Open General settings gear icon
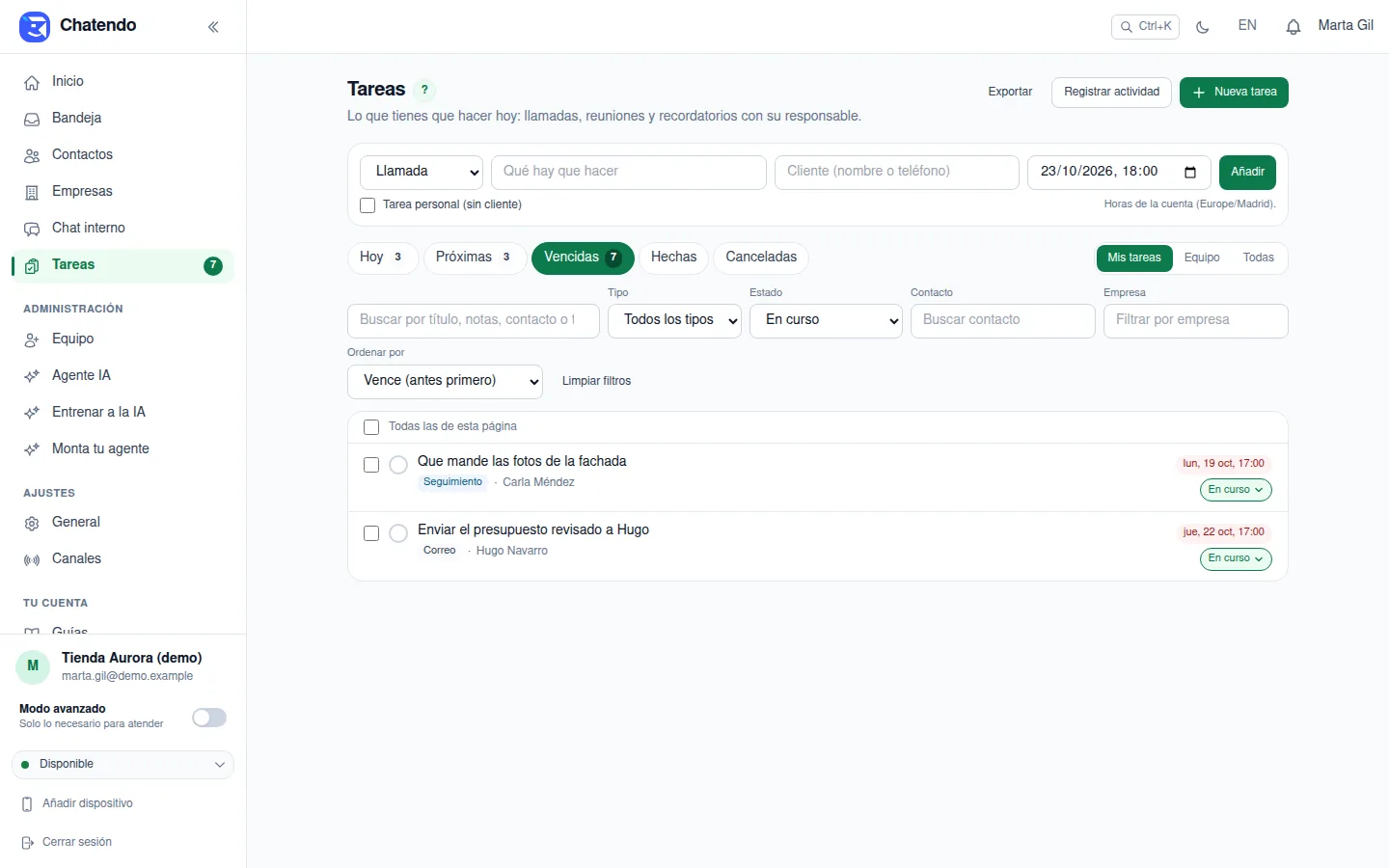The image size is (1389, 868). coord(32,523)
